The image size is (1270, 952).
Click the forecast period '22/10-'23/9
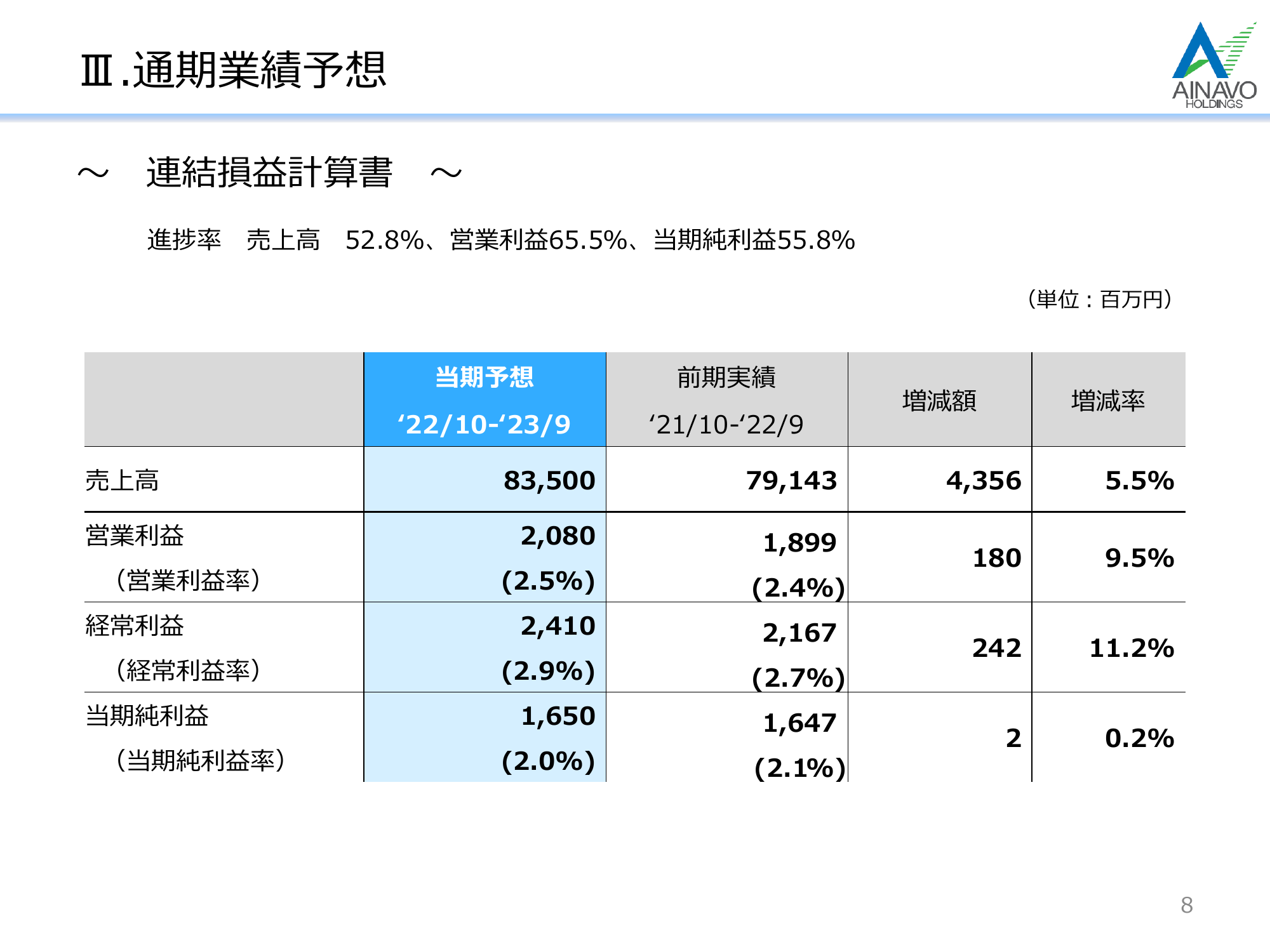click(x=484, y=425)
